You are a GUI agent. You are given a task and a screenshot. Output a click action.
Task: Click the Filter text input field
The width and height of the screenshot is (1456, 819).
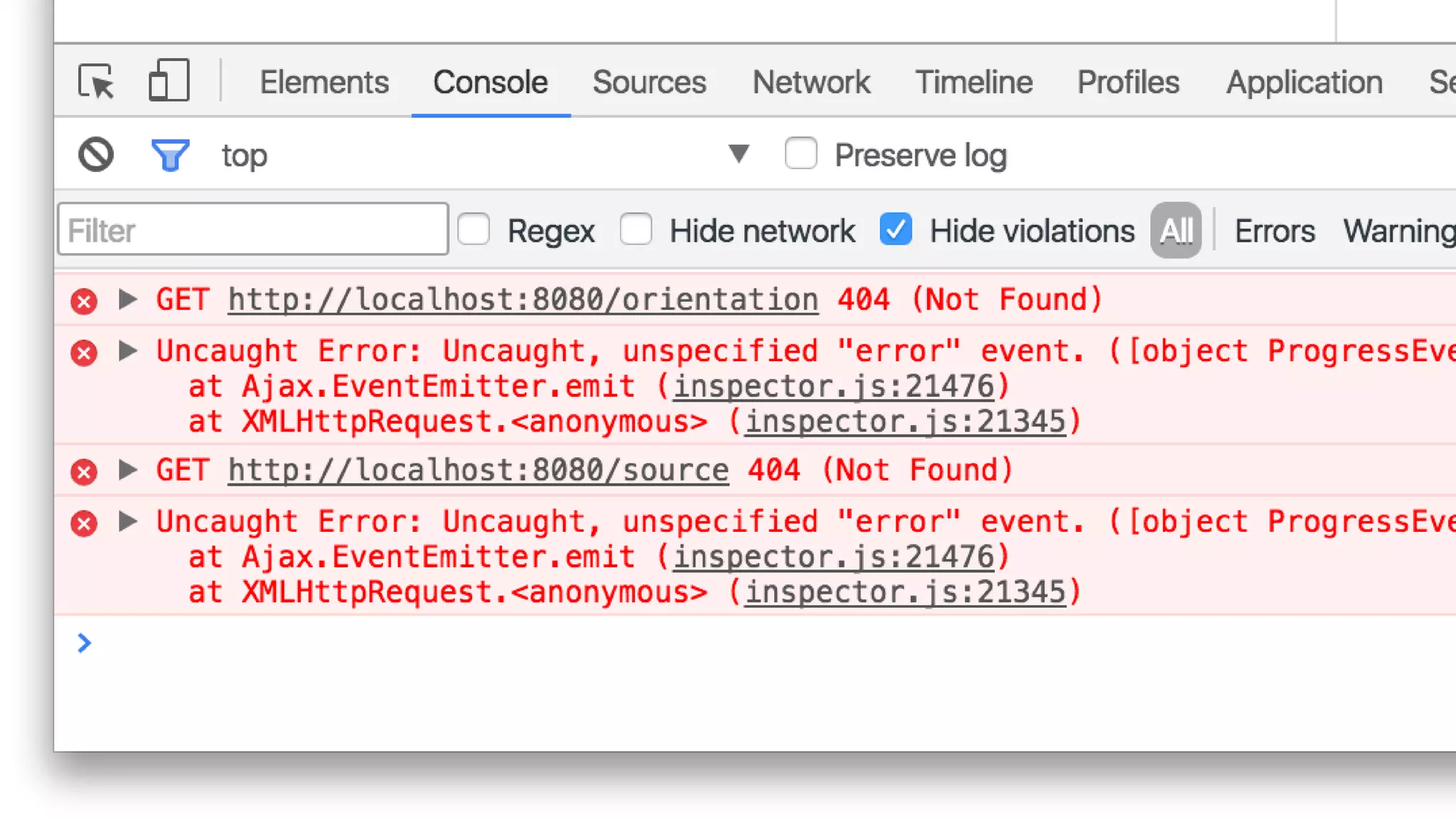coord(253,230)
